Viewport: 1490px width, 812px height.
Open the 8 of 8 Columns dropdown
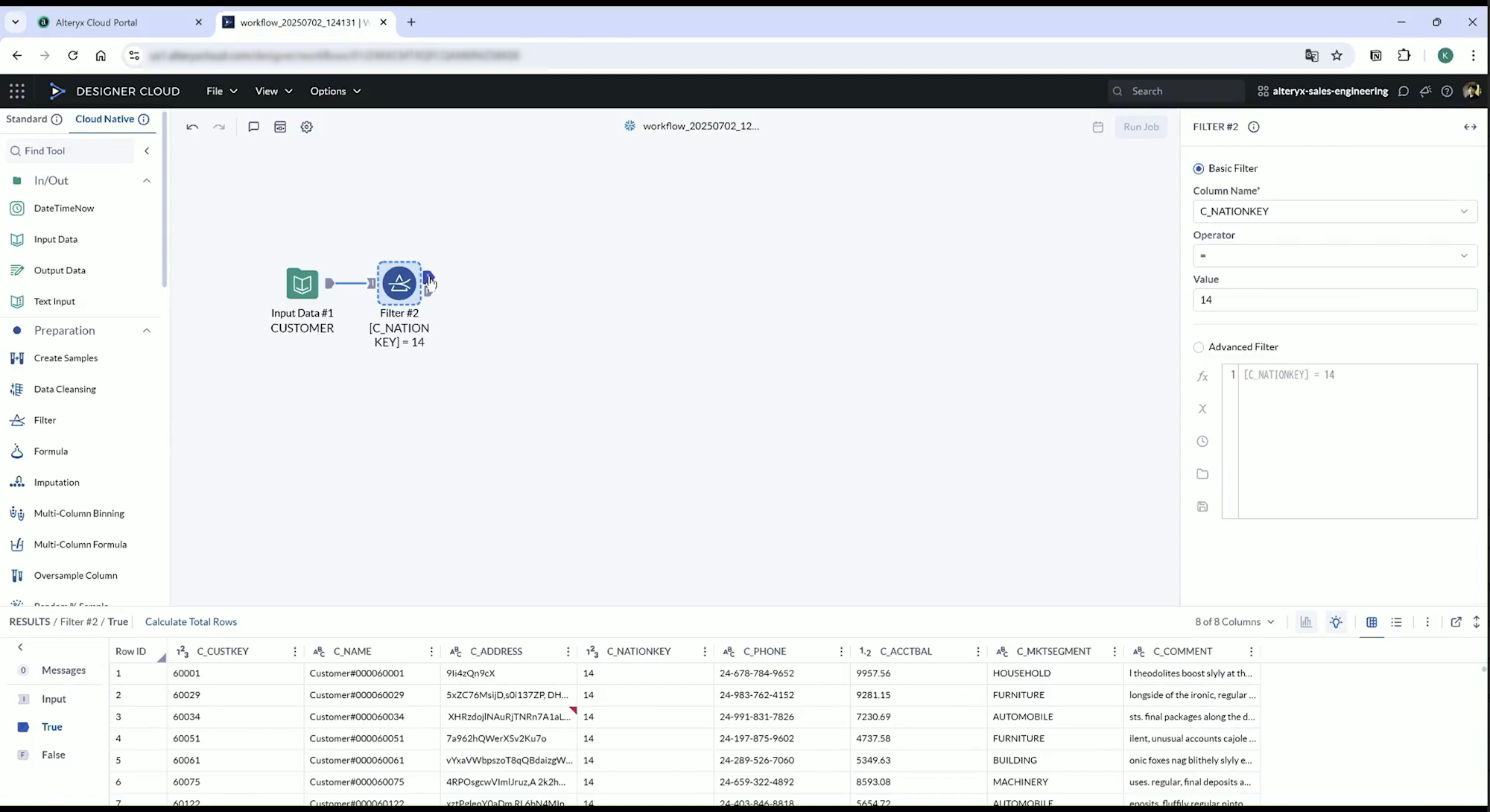pos(1234,622)
